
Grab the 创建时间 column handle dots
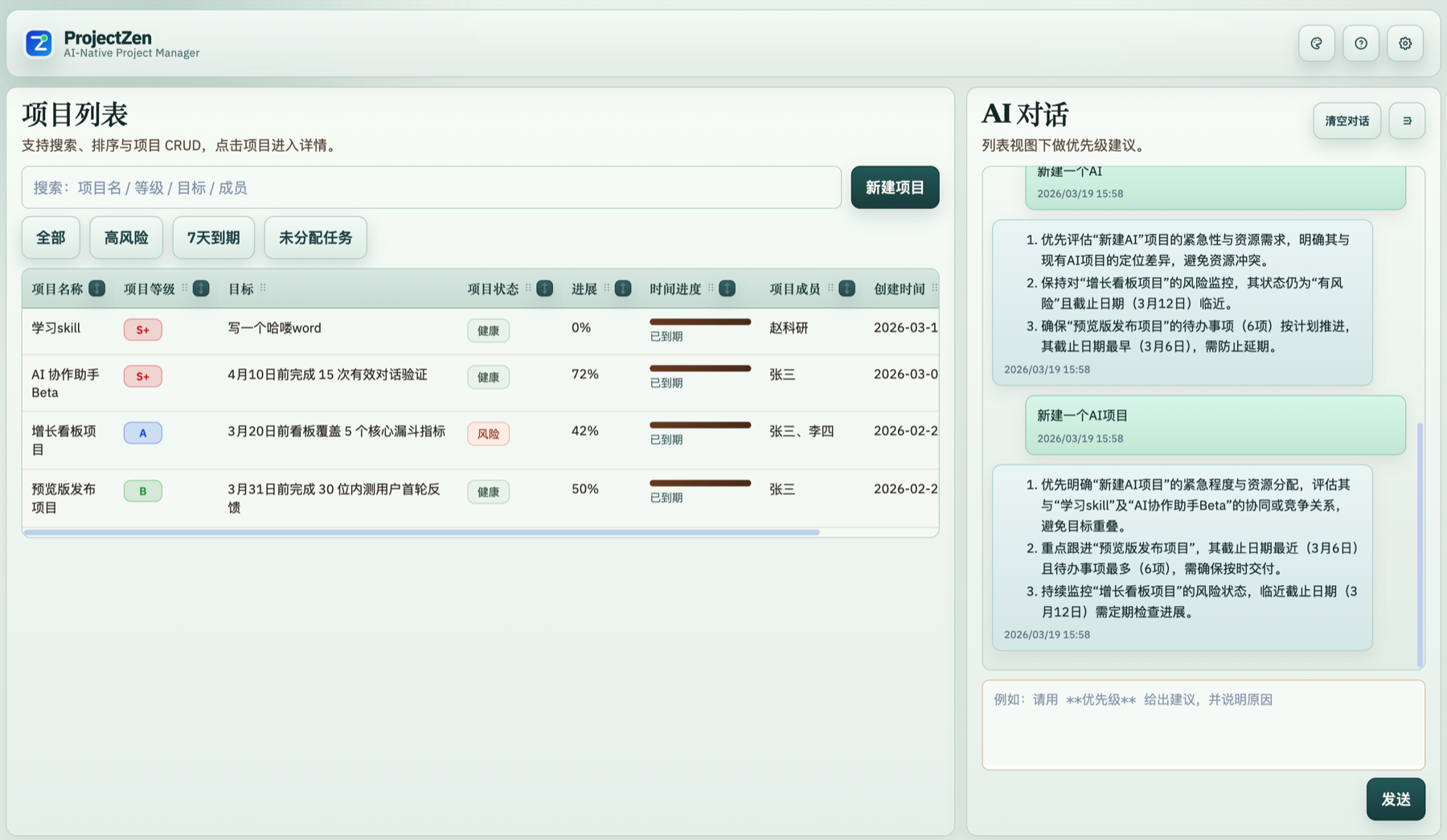[934, 288]
